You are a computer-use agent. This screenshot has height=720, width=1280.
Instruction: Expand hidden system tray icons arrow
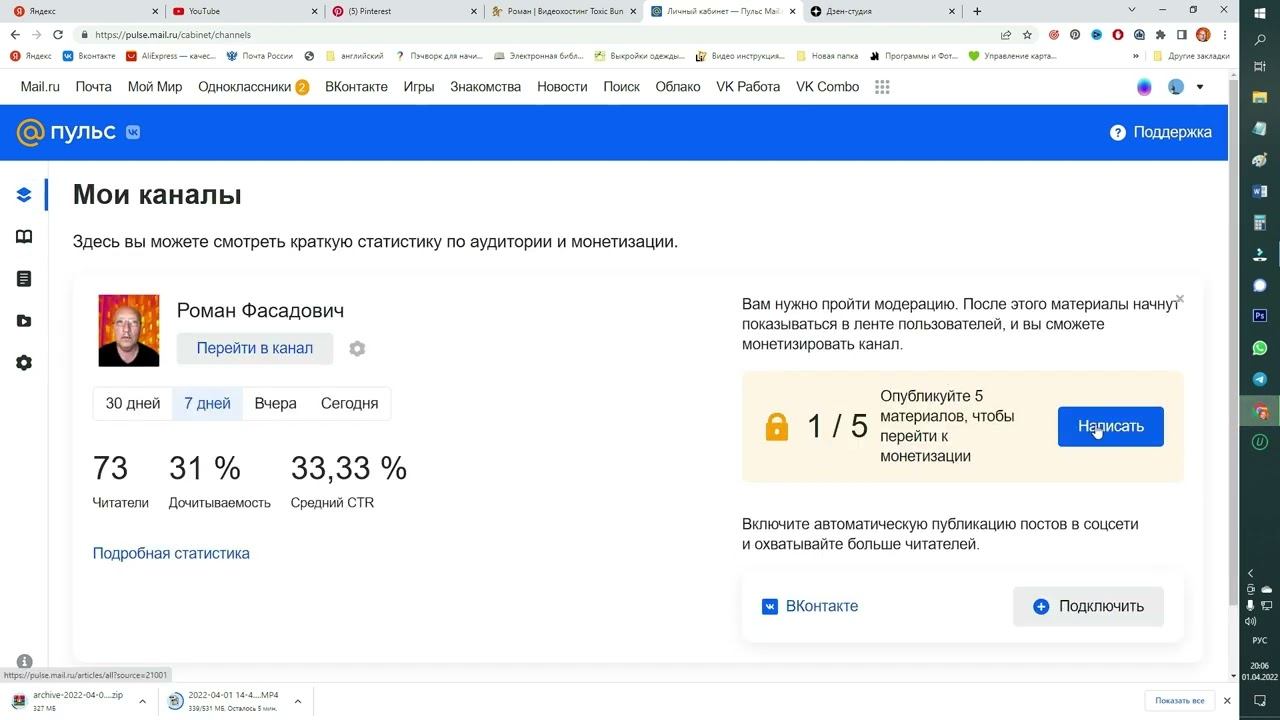point(1250,574)
